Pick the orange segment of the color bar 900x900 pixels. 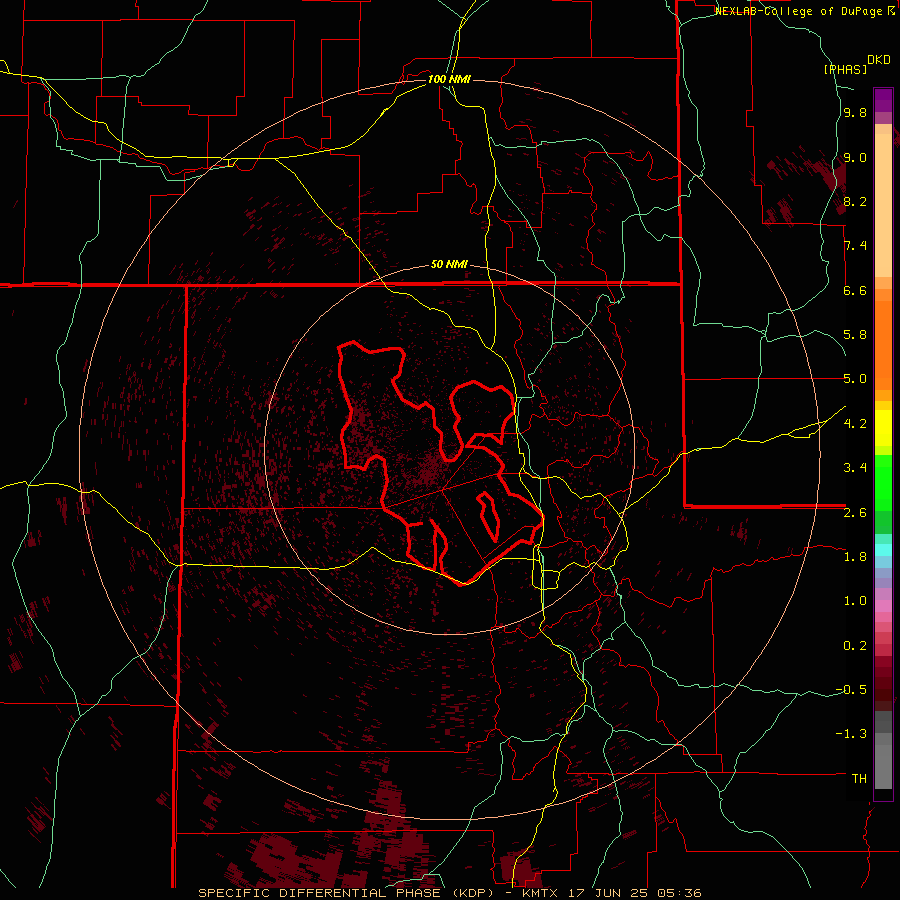pyautogui.click(x=883, y=346)
